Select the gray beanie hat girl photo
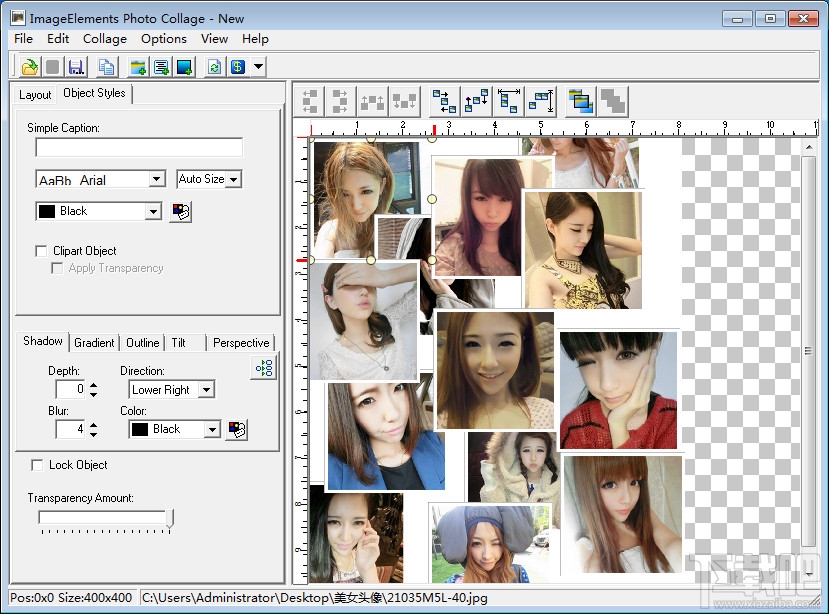Viewport: 829px width, 614px height. click(492, 544)
